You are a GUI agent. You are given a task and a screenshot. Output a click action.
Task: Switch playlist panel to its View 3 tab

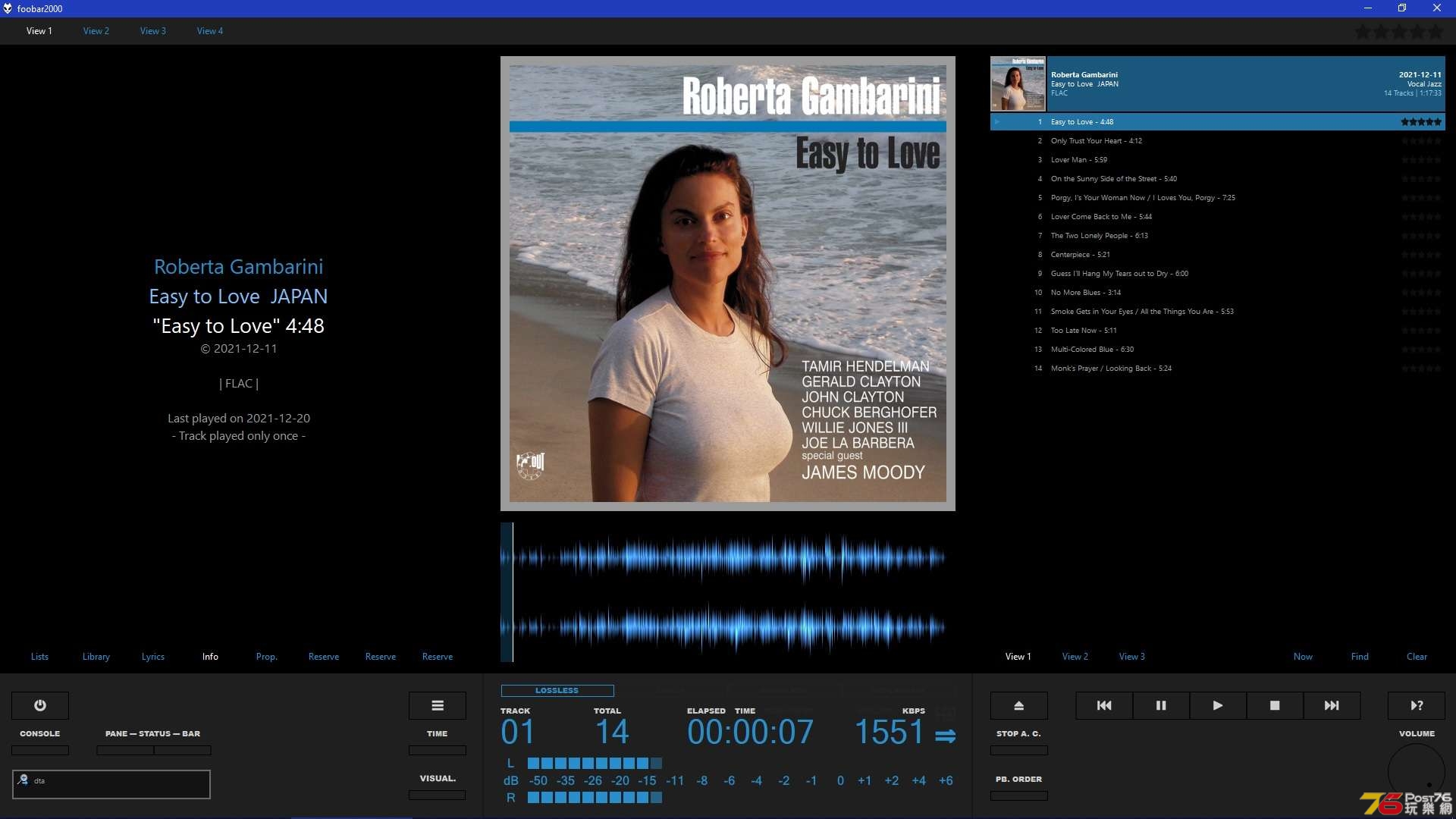[x=1132, y=657]
